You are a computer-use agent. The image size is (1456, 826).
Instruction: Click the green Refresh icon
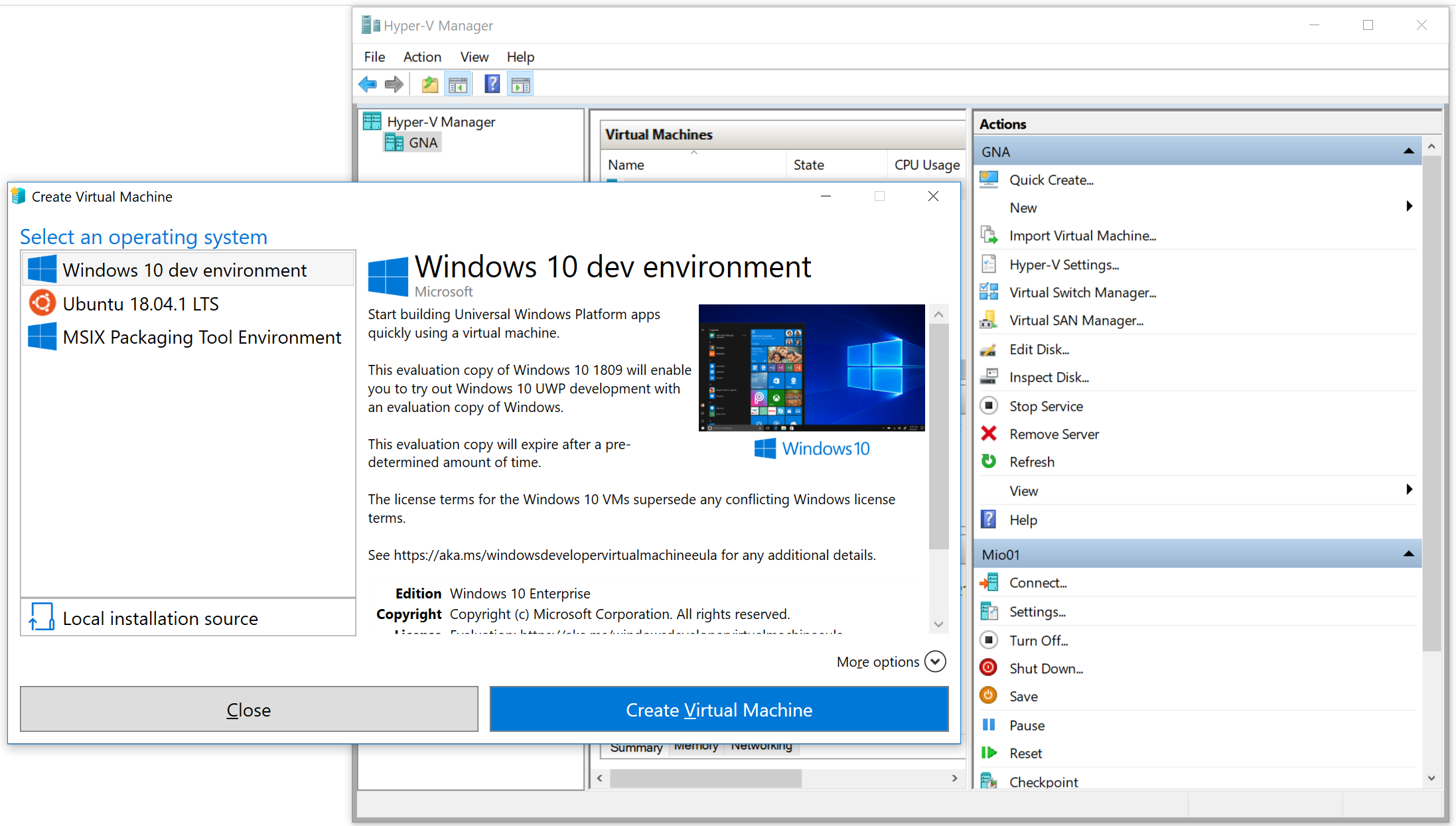click(x=989, y=461)
